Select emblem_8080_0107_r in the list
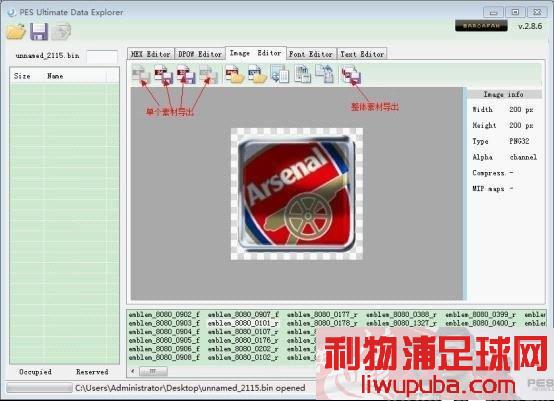Viewport: 554px width, 401px height. tap(243, 332)
